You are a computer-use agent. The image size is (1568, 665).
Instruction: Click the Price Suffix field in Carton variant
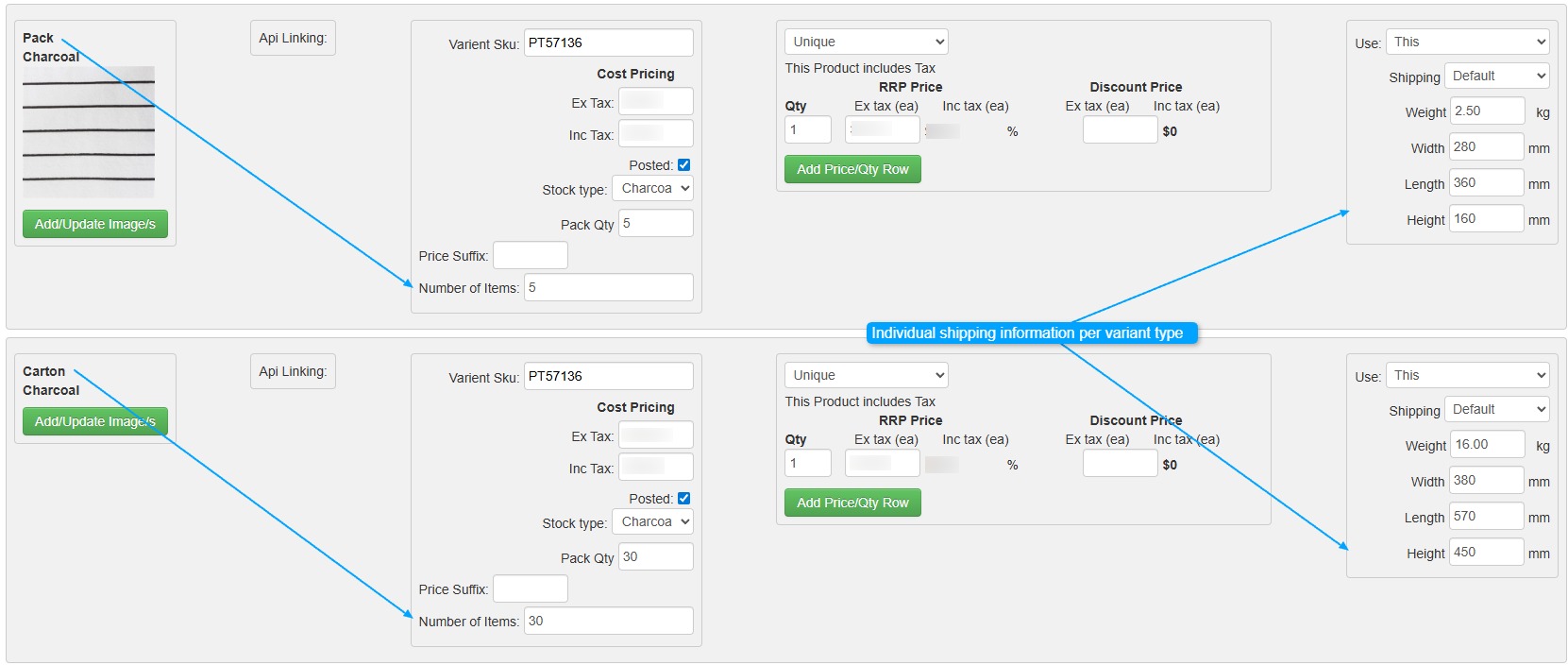click(x=531, y=589)
